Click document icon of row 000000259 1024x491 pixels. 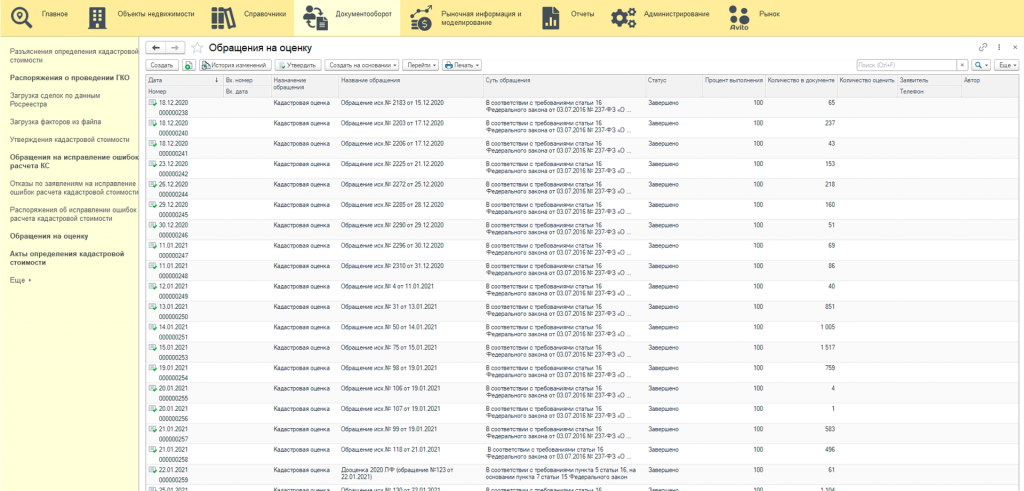point(153,470)
